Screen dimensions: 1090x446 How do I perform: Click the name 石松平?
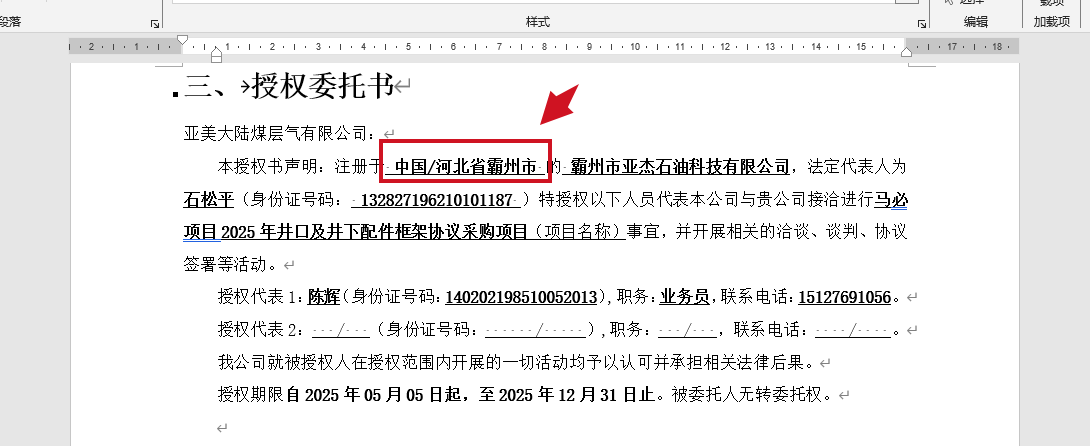tap(209, 200)
